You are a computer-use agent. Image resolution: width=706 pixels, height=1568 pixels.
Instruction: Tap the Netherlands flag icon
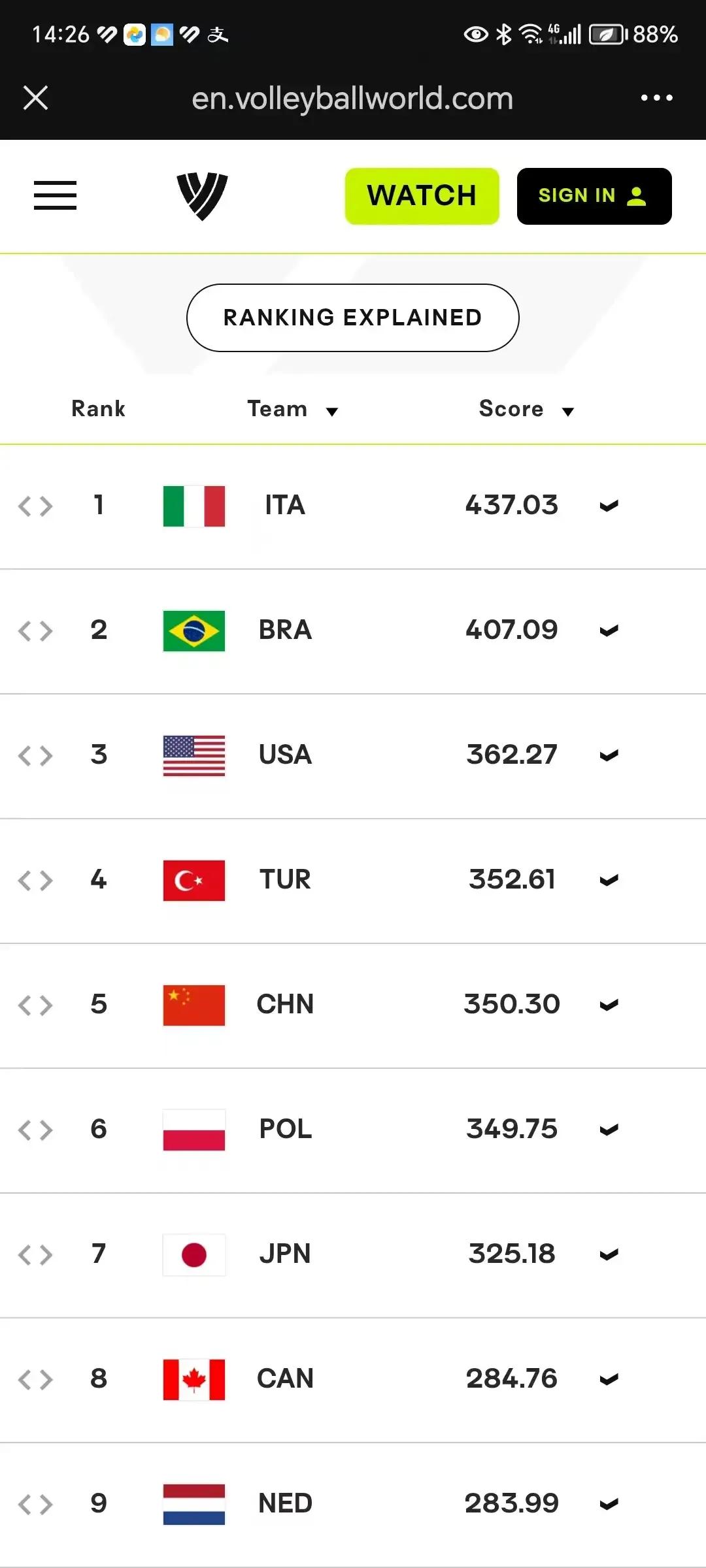click(194, 1505)
